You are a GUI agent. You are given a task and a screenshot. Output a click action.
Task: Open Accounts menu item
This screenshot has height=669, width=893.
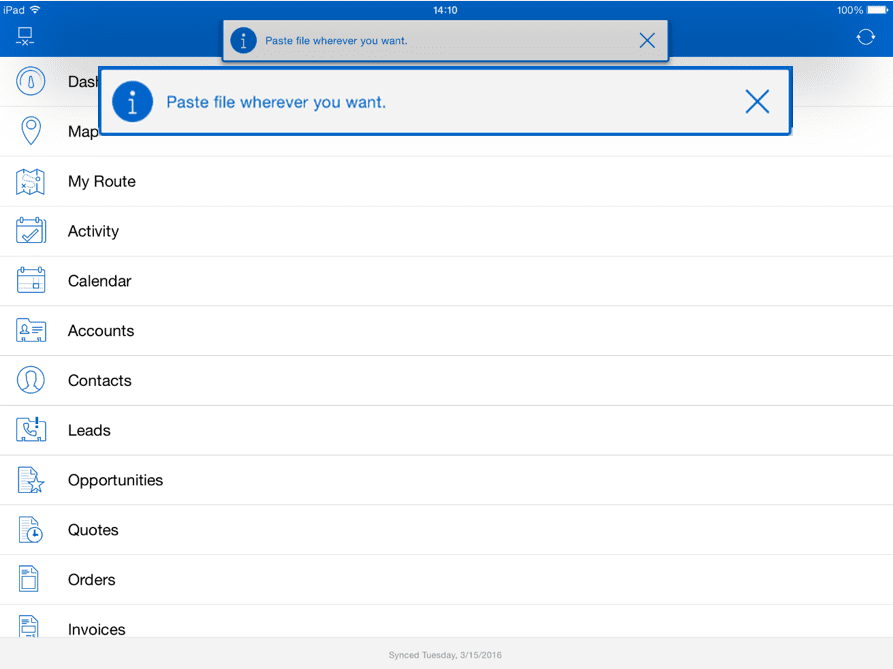click(x=446, y=331)
